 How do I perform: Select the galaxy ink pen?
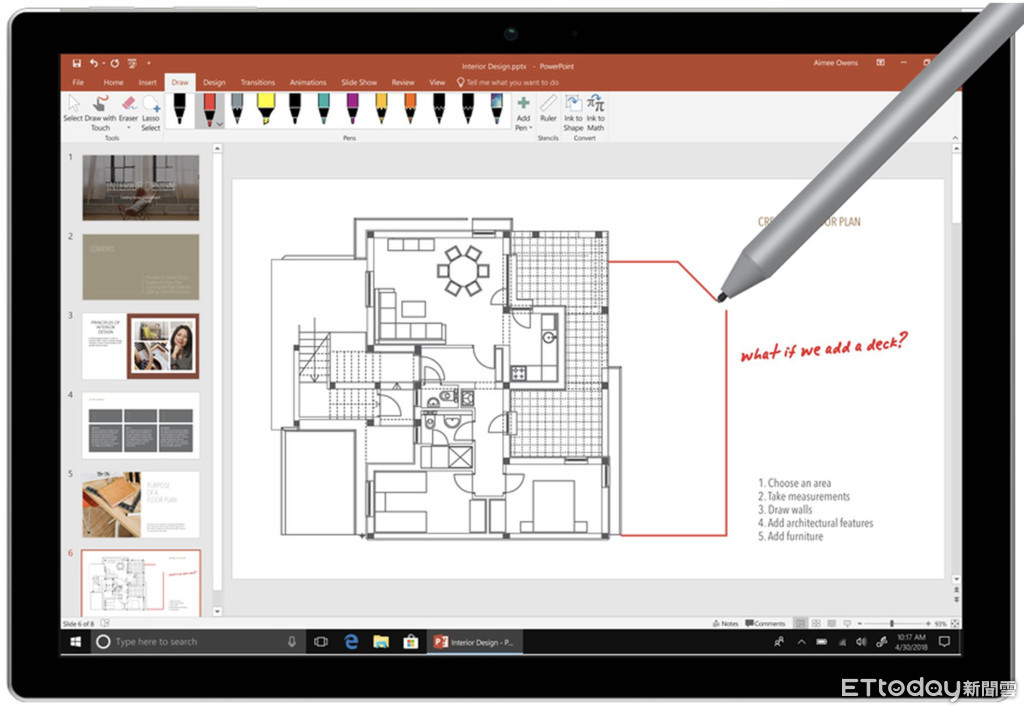pos(496,108)
